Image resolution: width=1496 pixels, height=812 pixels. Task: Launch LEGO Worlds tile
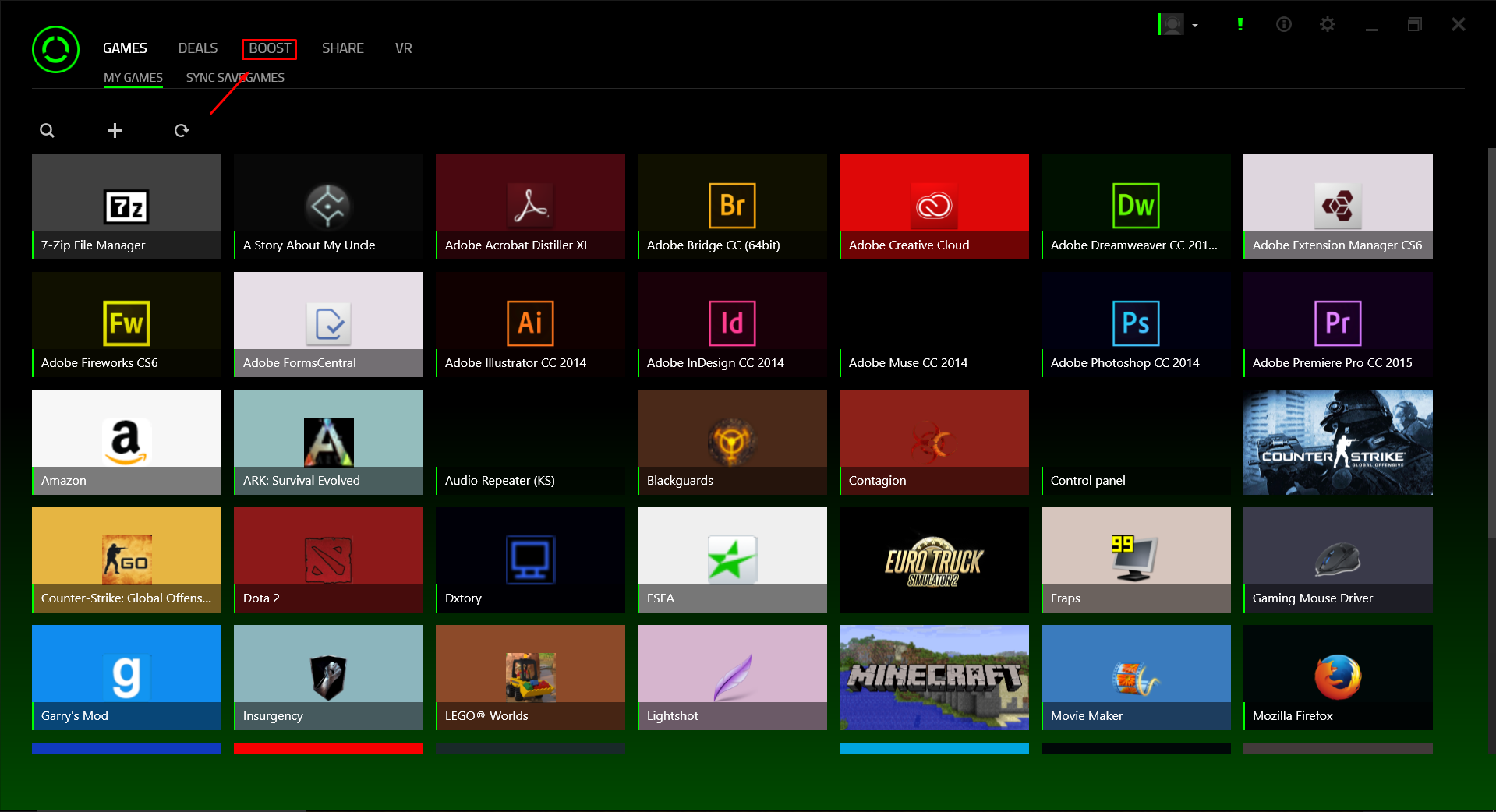(x=530, y=677)
